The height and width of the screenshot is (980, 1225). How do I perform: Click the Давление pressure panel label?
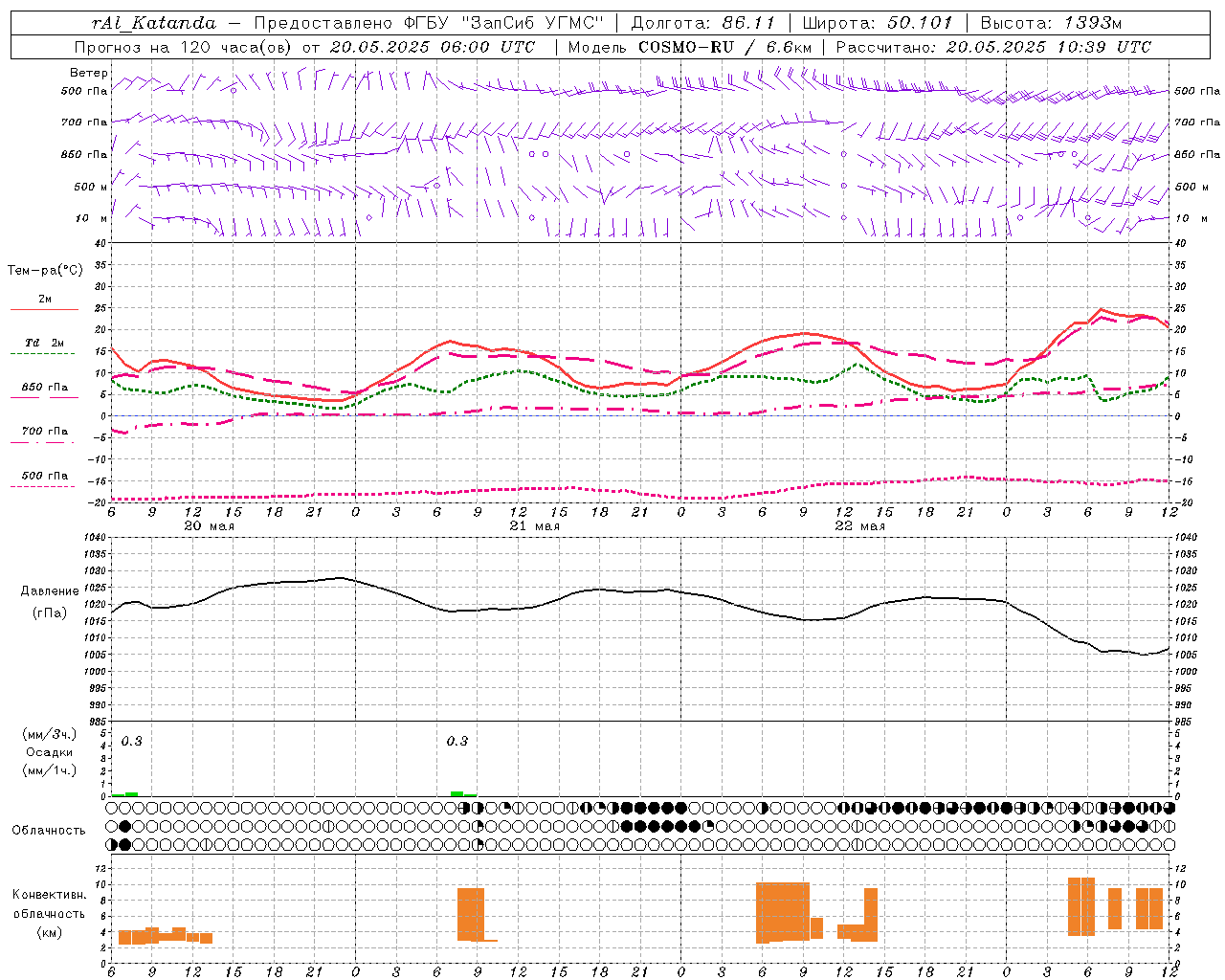49,591
